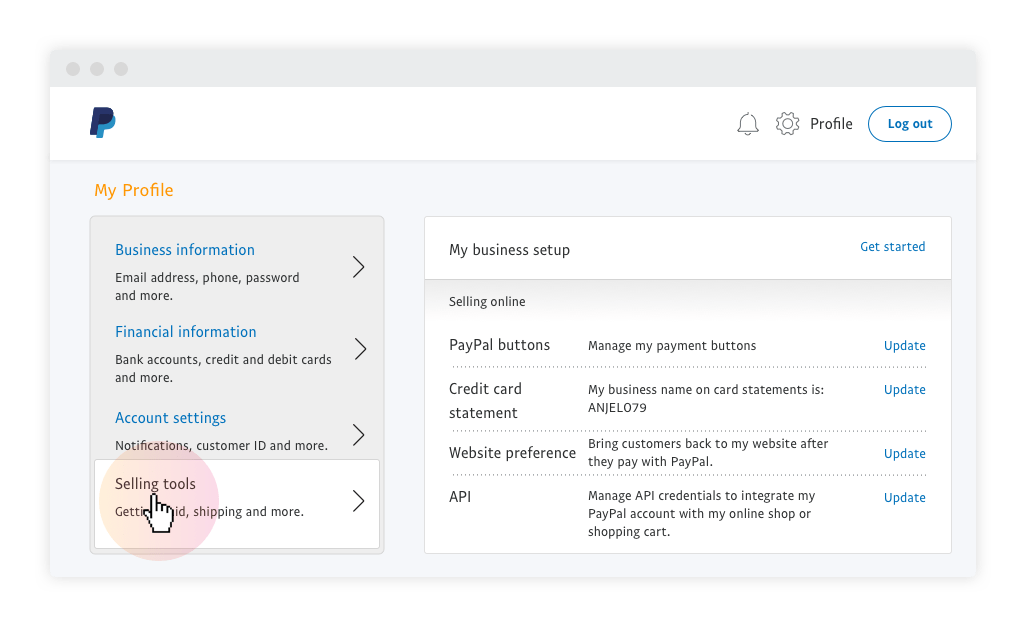Select the Account settings menu item

[x=171, y=418]
